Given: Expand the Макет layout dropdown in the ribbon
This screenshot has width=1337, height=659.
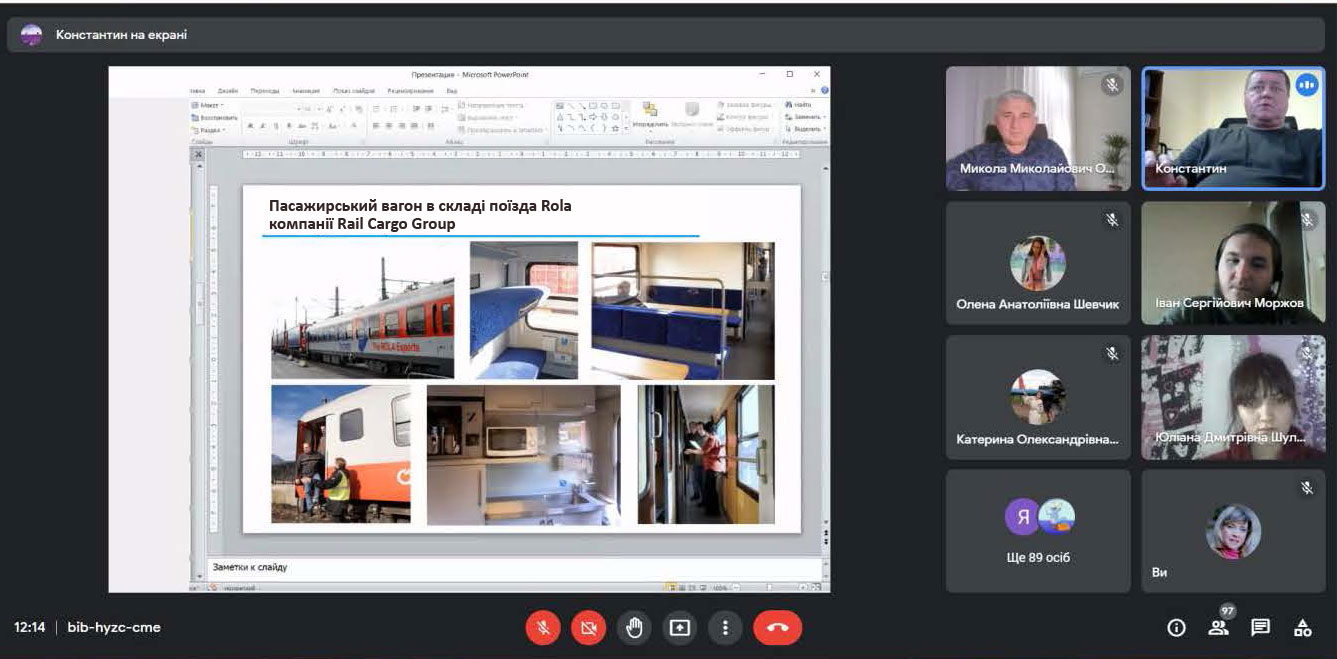Looking at the screenshot, I should click(209, 105).
